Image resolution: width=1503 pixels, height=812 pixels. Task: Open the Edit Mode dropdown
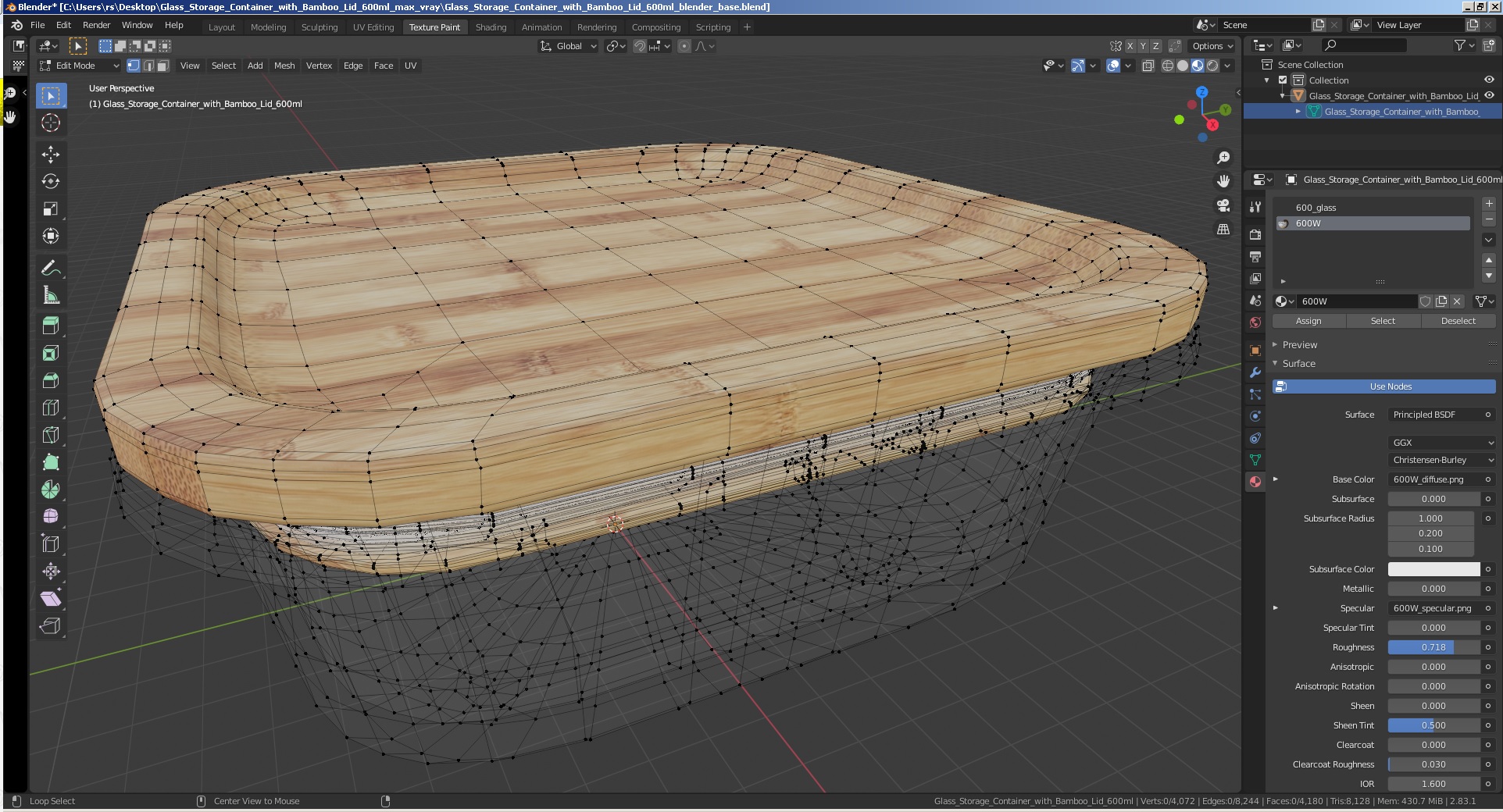pos(79,66)
